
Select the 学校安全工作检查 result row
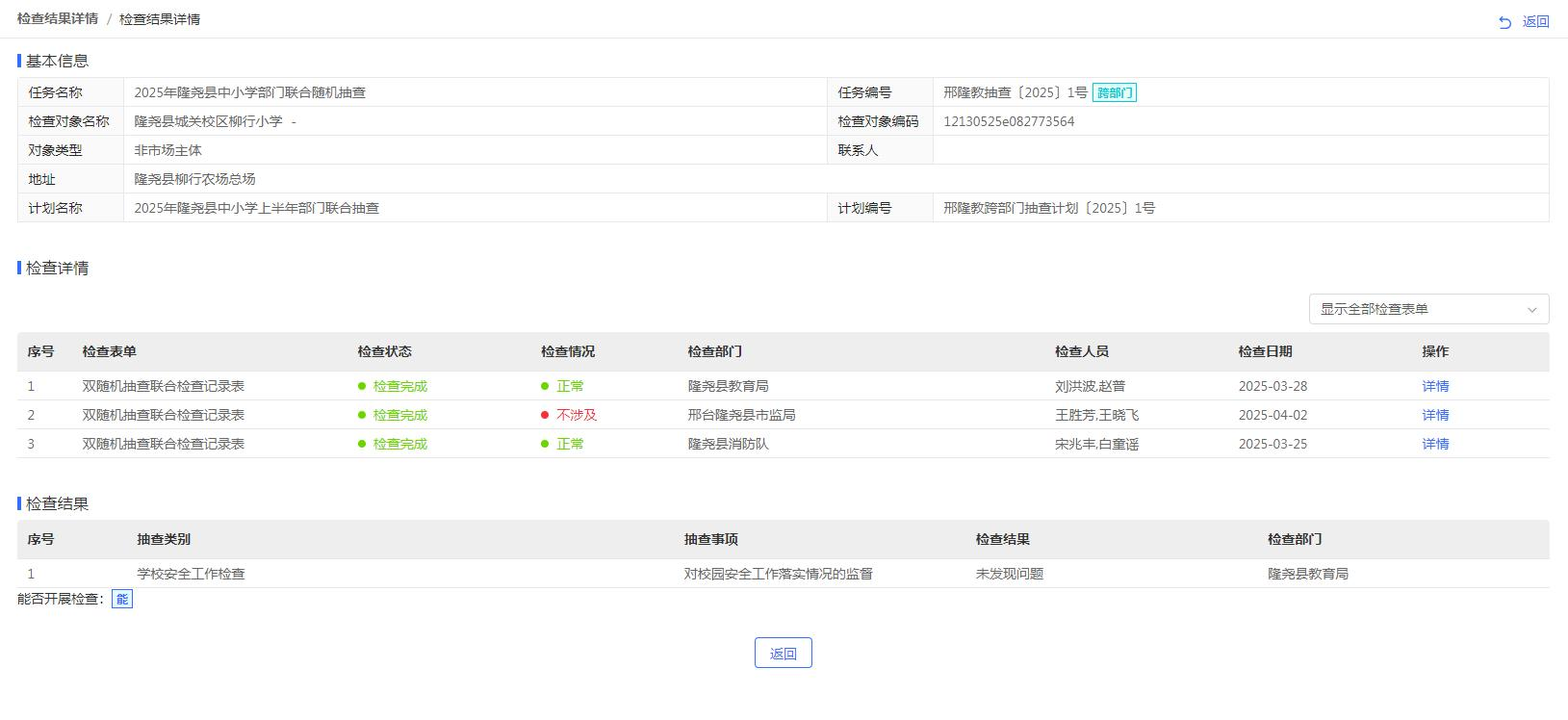pyautogui.click(x=191, y=574)
